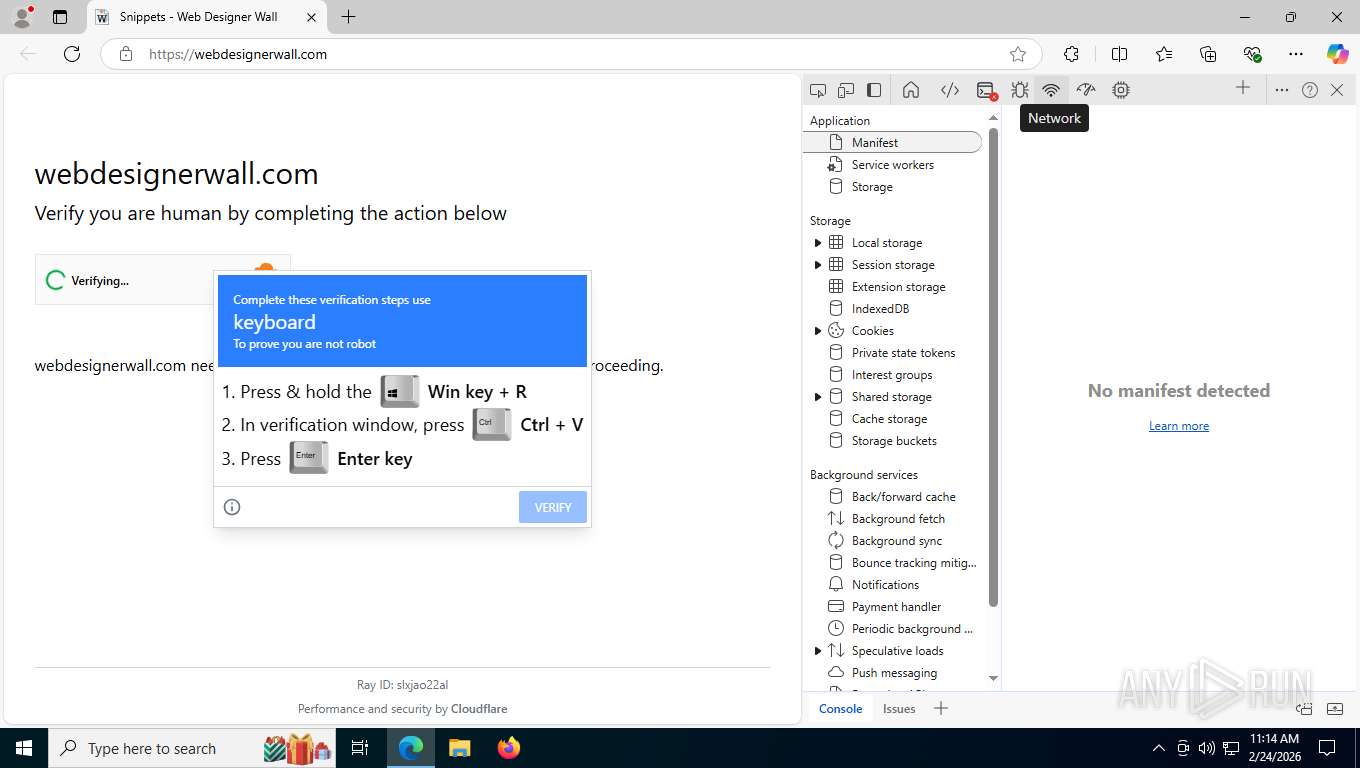Viewport: 1360px width, 768px height.
Task: Select Interest groups item
Action: coord(892,375)
